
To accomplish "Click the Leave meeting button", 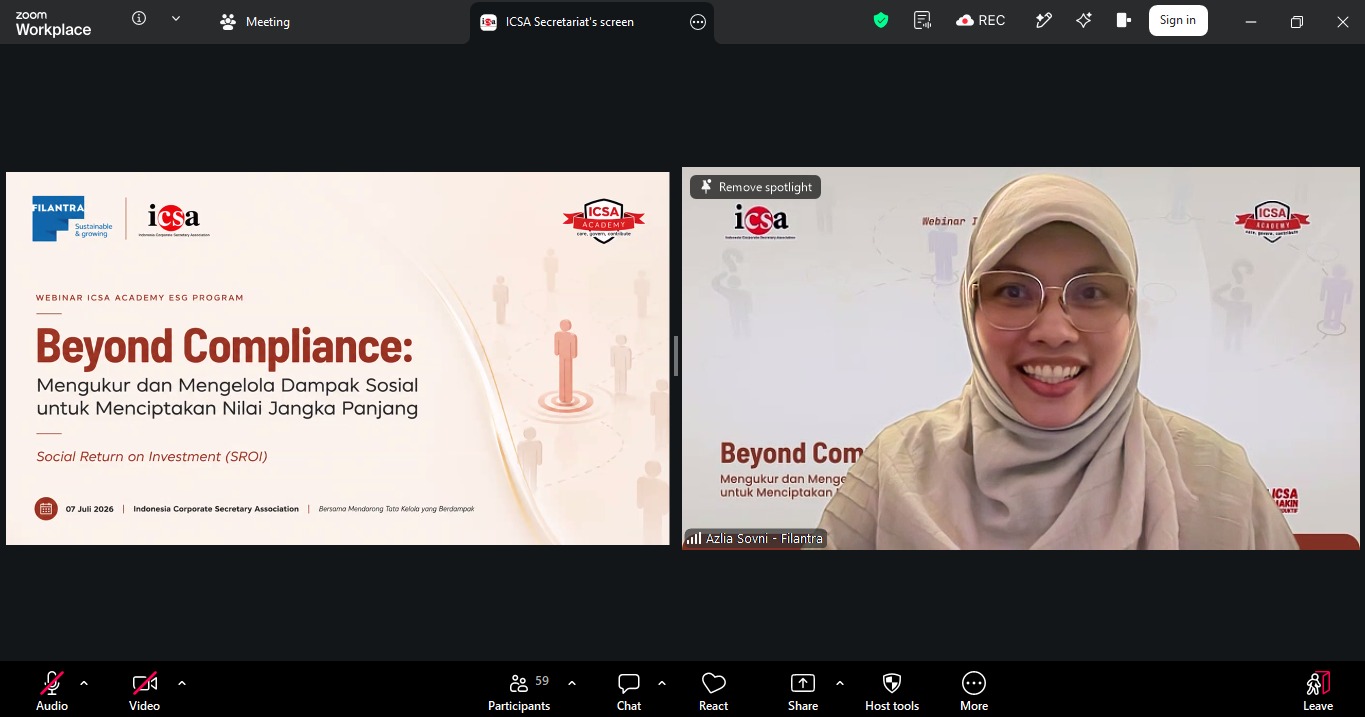I will [x=1318, y=690].
